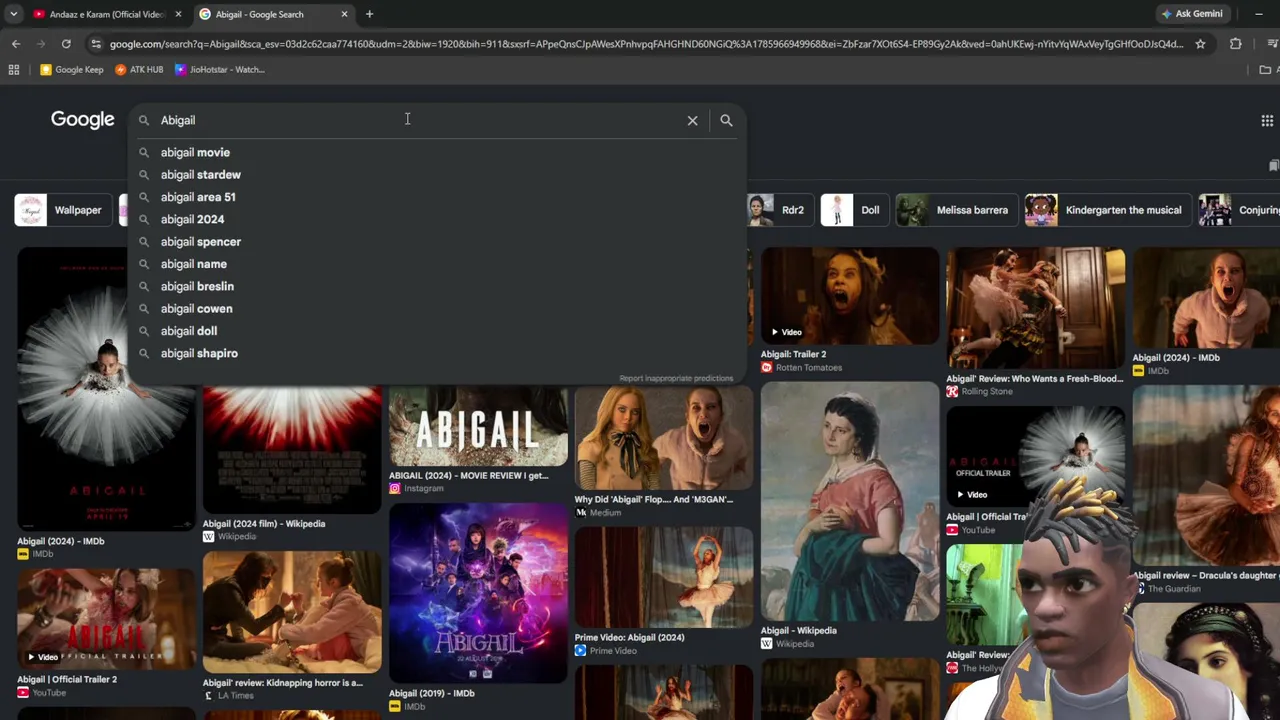Filter images by the Wallpaper chip
The image size is (1280, 720).
tap(62, 210)
